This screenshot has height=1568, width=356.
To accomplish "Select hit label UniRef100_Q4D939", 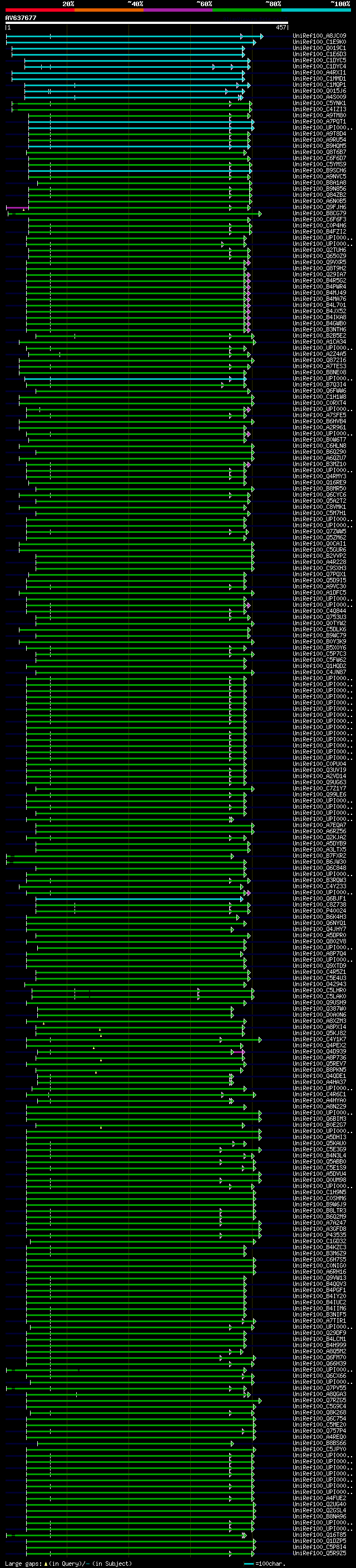I will (x=319, y=1052).
